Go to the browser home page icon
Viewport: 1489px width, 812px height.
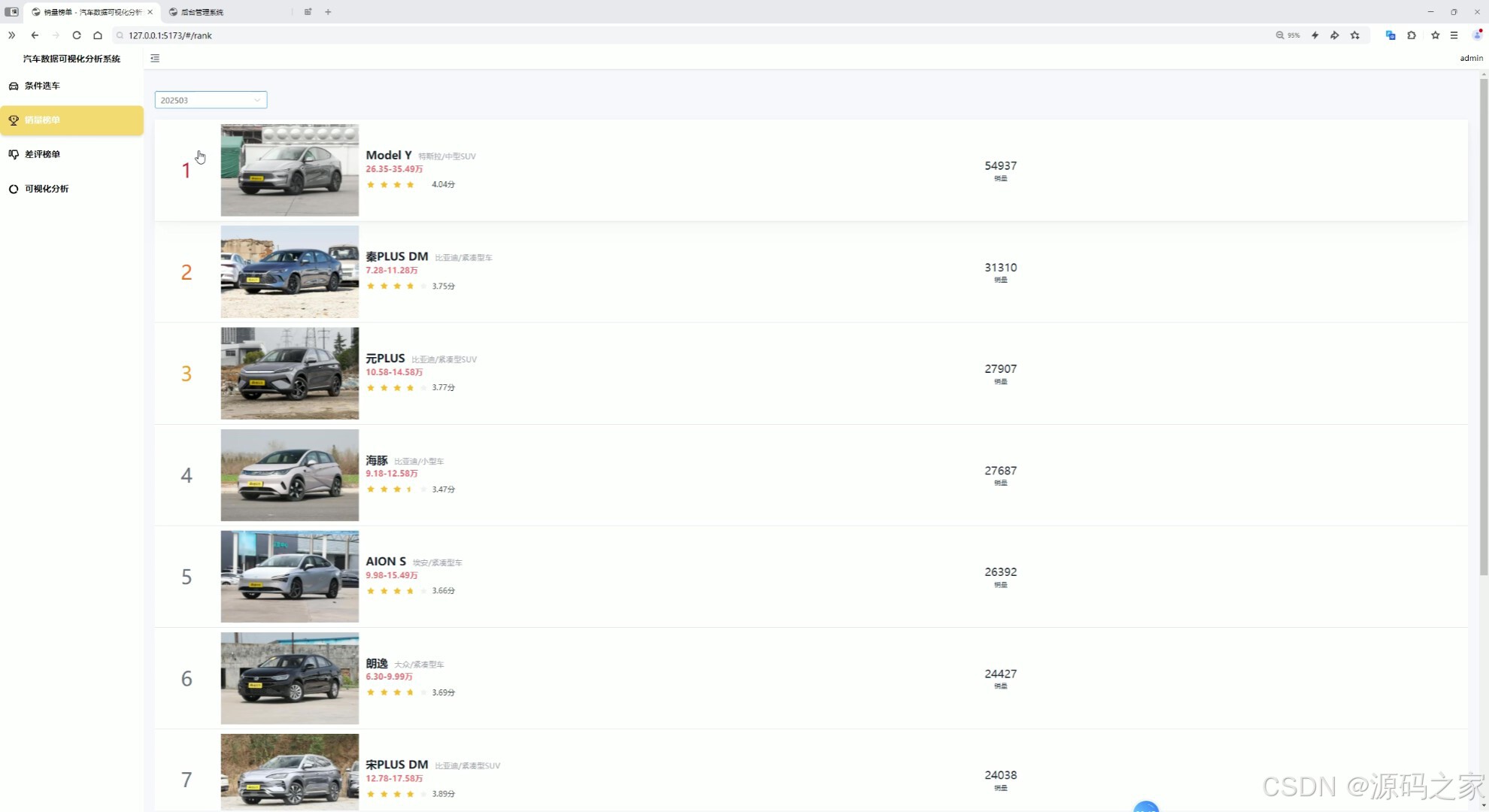pyautogui.click(x=98, y=35)
